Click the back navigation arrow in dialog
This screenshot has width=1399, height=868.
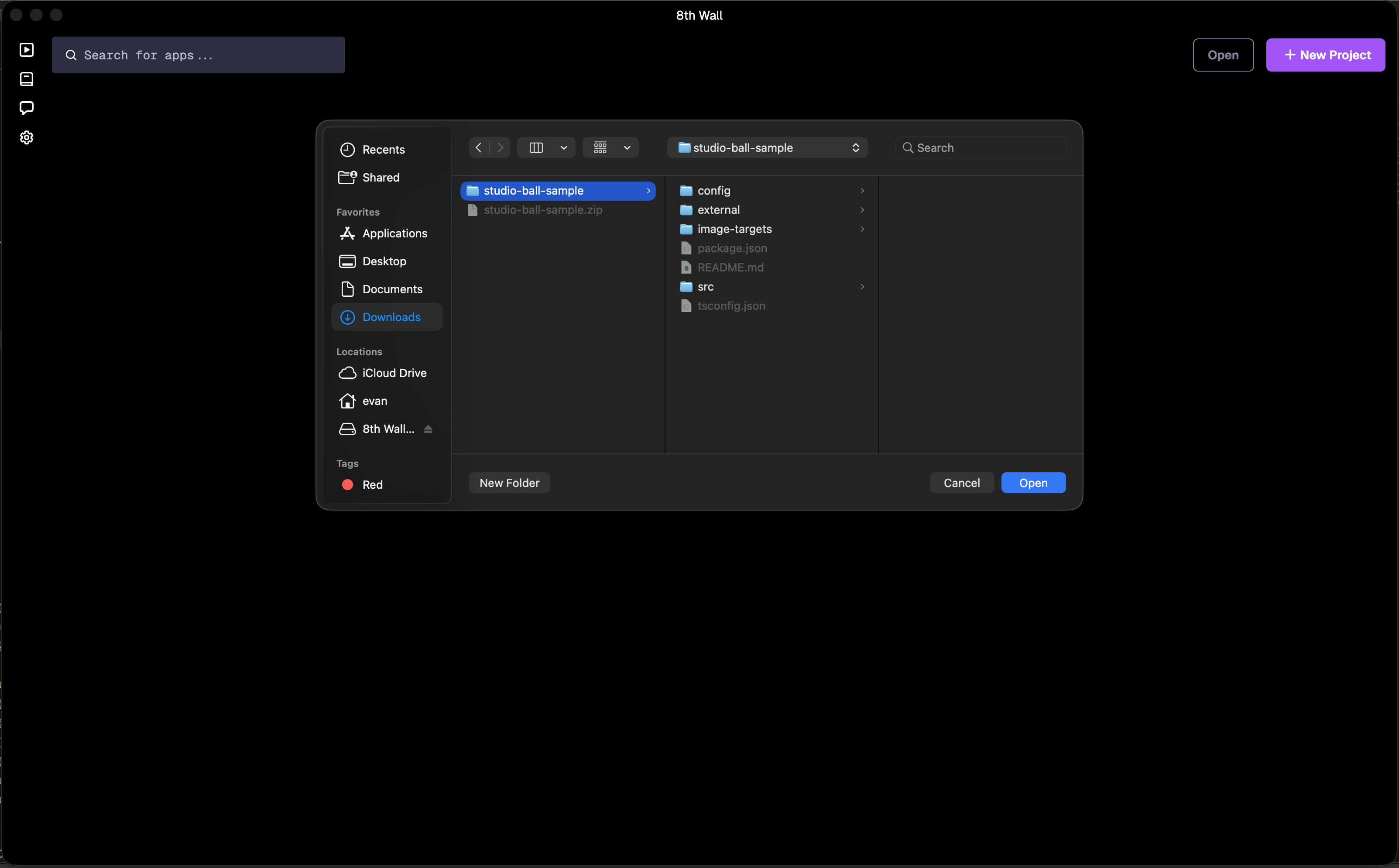pos(479,148)
